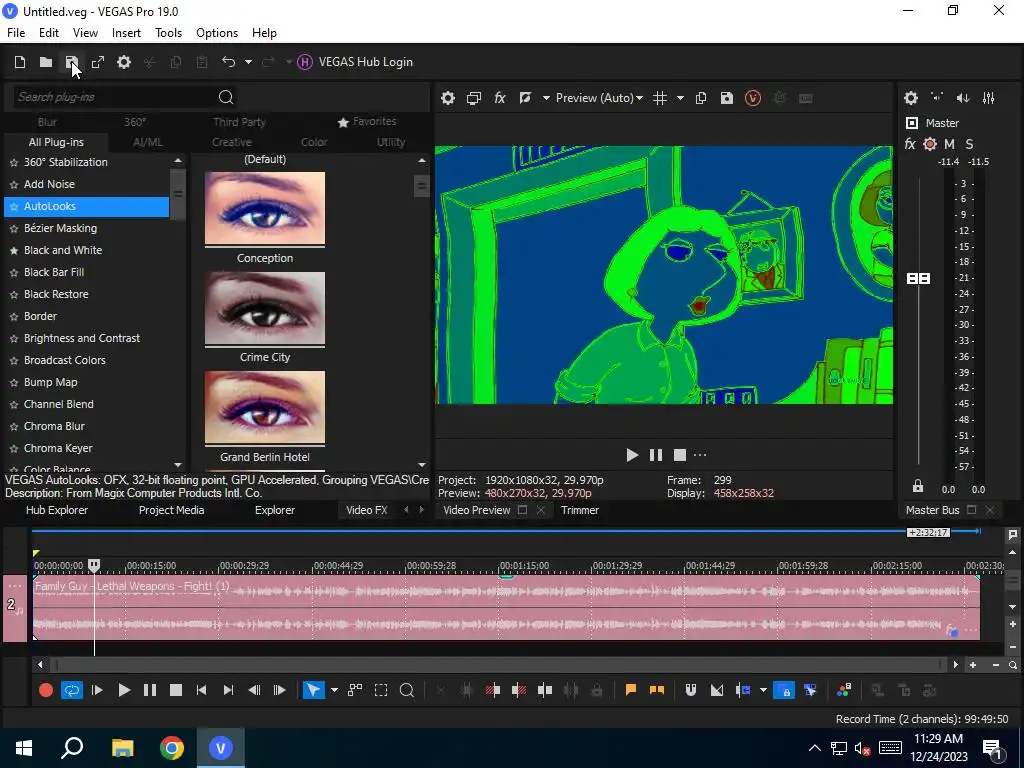Switch to the Blur plug-in category tab
The image size is (1024, 768).
tap(47, 122)
